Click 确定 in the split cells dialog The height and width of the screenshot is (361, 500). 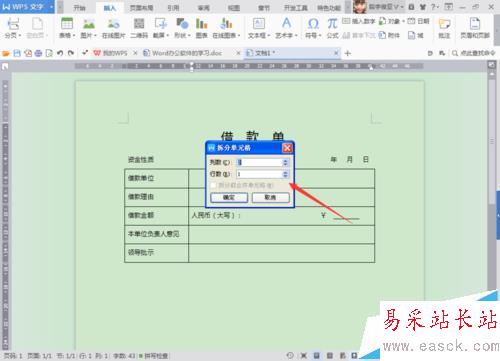point(229,198)
